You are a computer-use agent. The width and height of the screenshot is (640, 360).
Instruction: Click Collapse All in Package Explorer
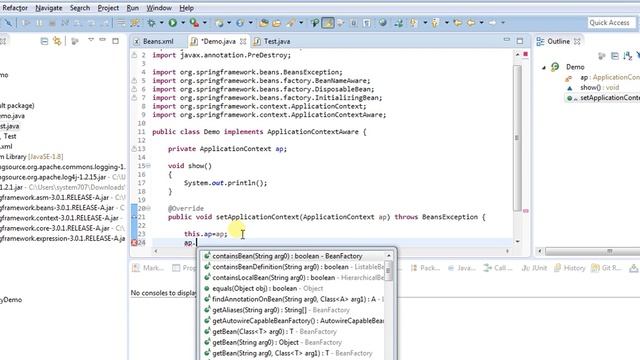click(x=44, y=41)
